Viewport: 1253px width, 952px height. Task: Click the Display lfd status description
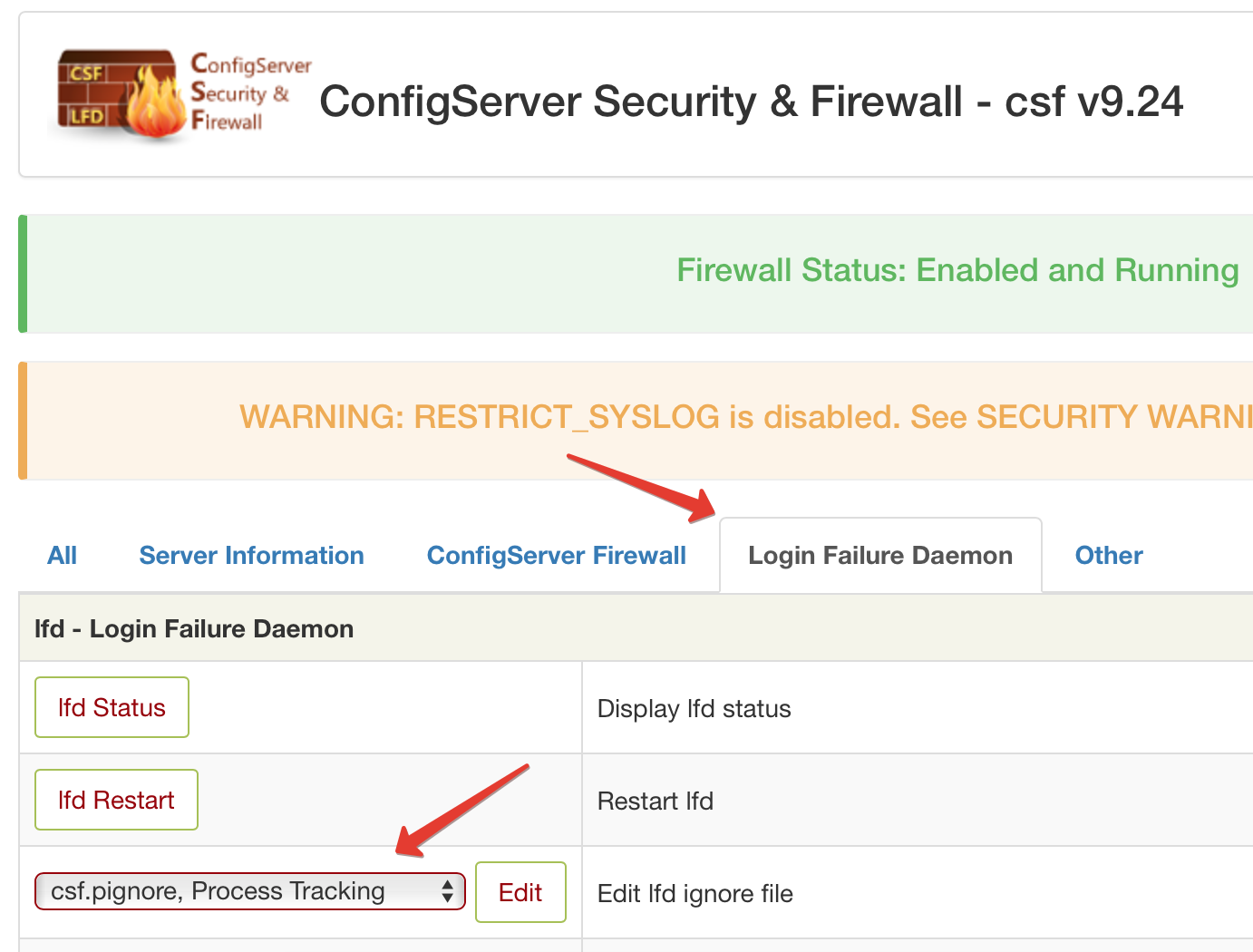click(x=694, y=709)
